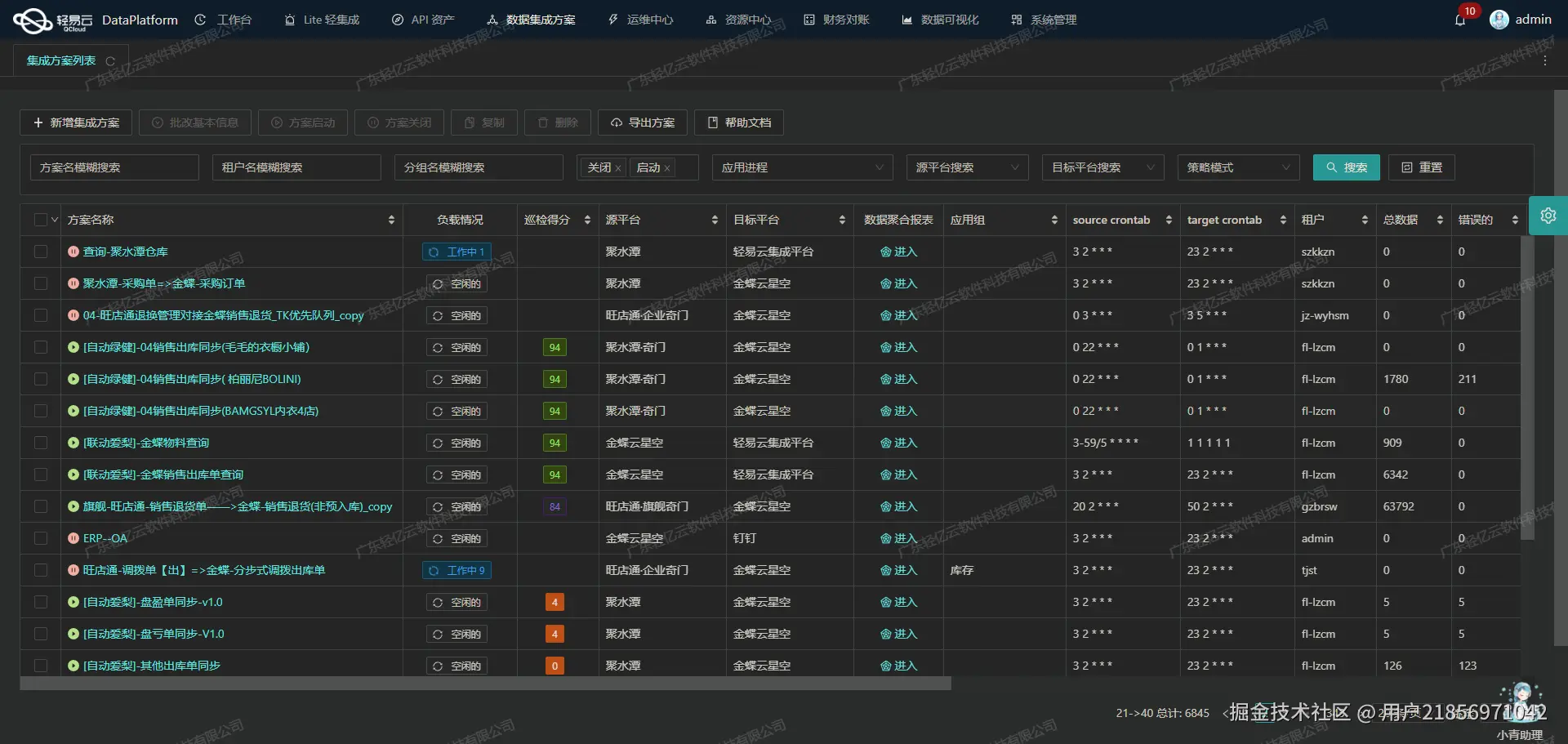Open the settings gear on the right edge

[1548, 216]
